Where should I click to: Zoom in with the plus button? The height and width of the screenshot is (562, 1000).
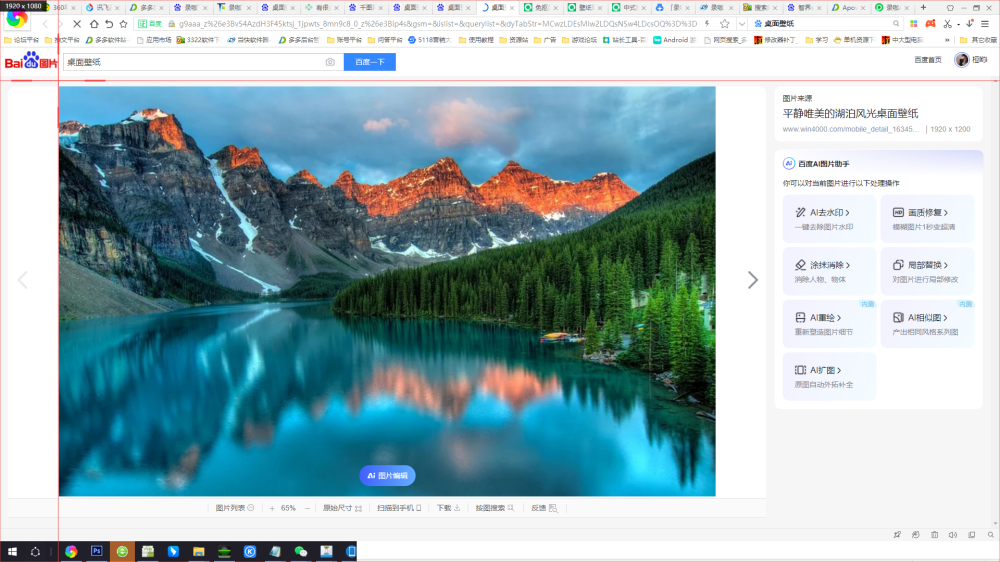tap(272, 508)
